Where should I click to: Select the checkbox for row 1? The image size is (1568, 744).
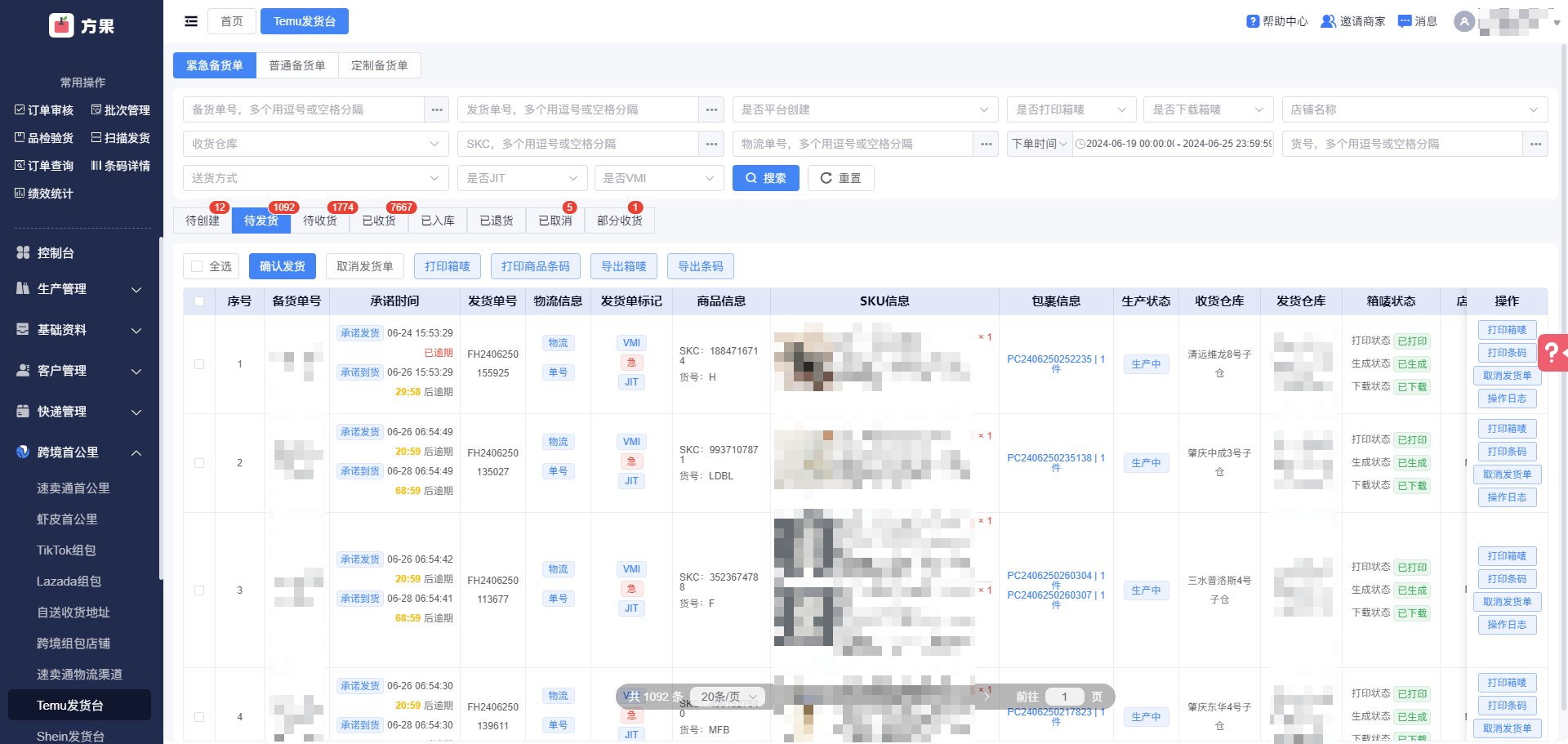coord(199,364)
